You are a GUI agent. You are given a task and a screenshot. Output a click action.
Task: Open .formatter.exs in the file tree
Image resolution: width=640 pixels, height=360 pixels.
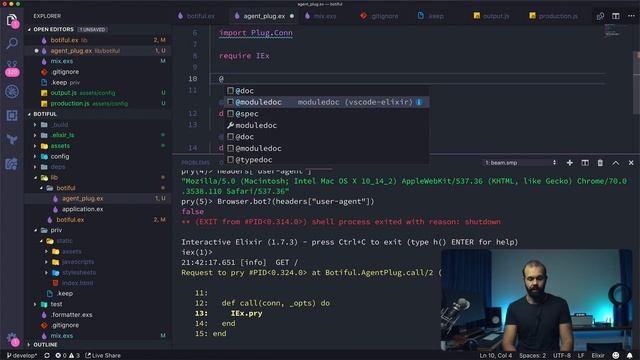[71, 315]
